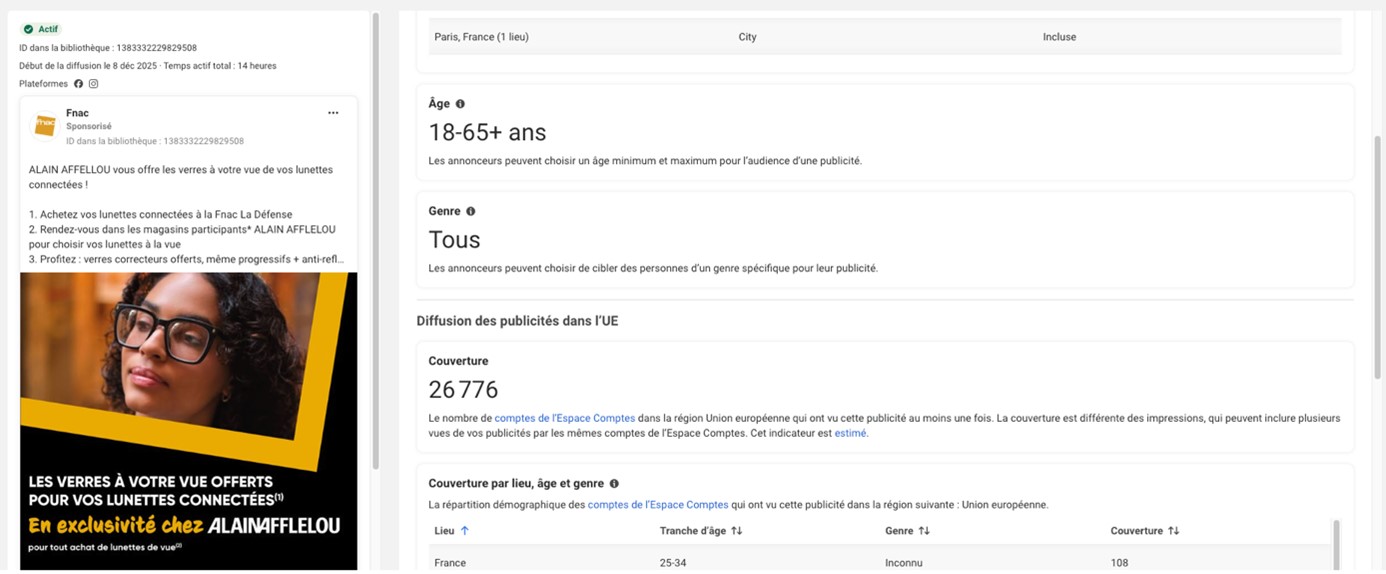The height and width of the screenshot is (574, 1386).
Task: Open 'comptes de l'Espace Comptes' link under Couverture
Action: click(x=564, y=418)
